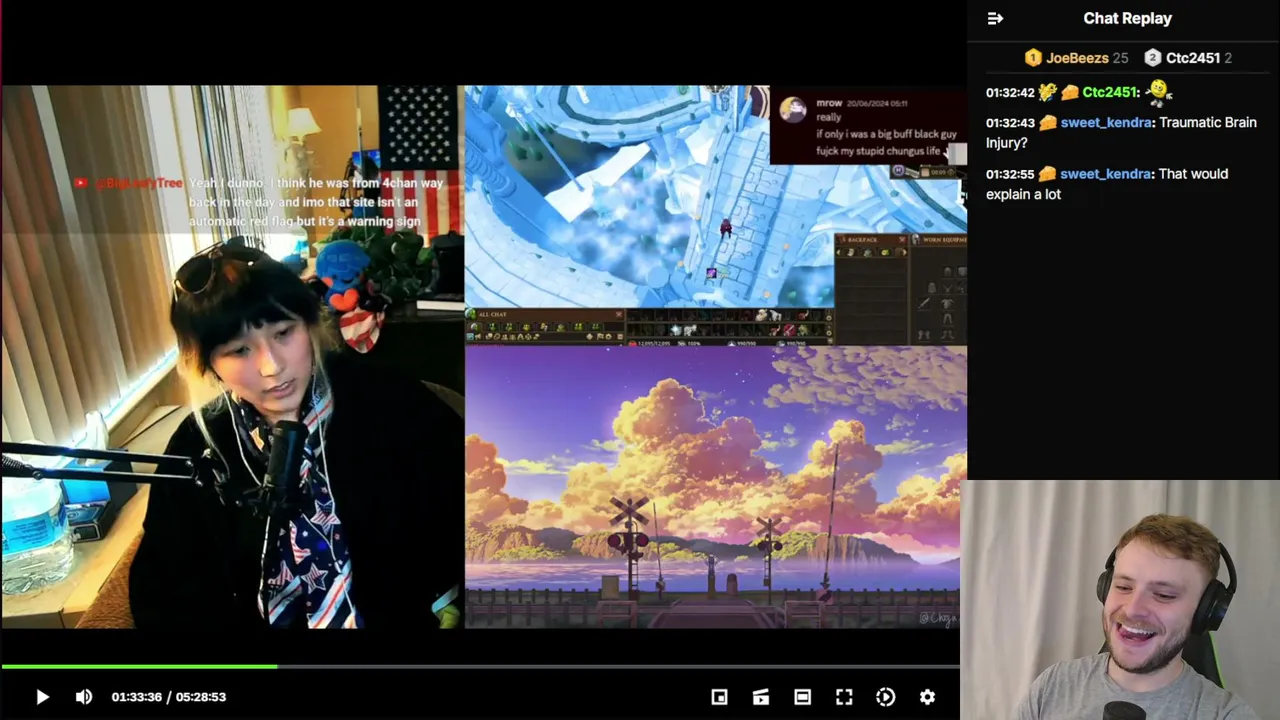The image size is (1280, 720).
Task: Click JoeBeezs' gift count 25
Action: (1120, 58)
